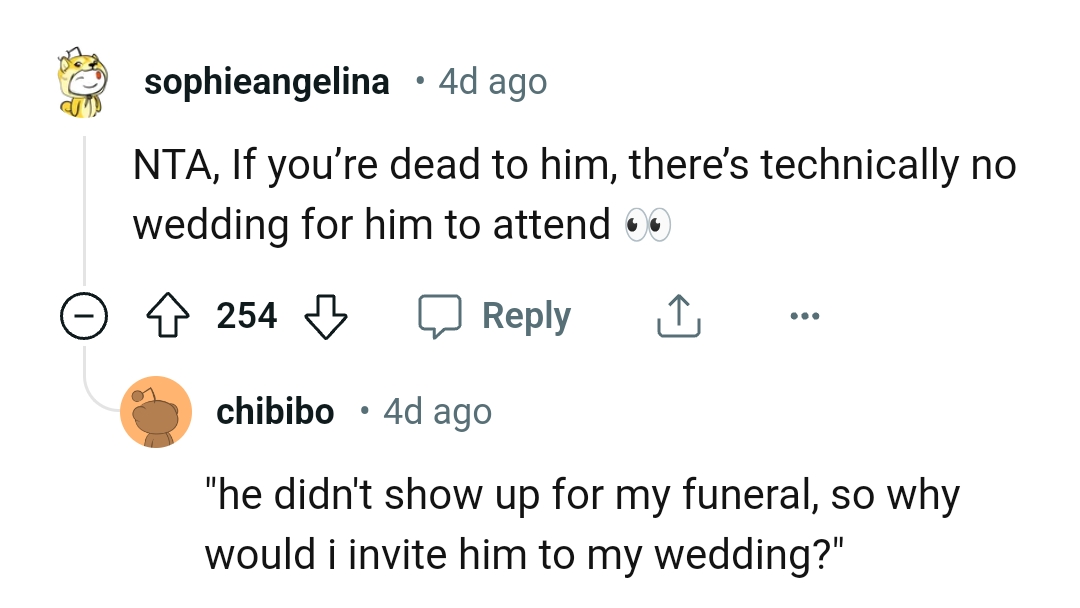
Task: Click the 4d ago timestamp on top comment
Action: coord(490,81)
